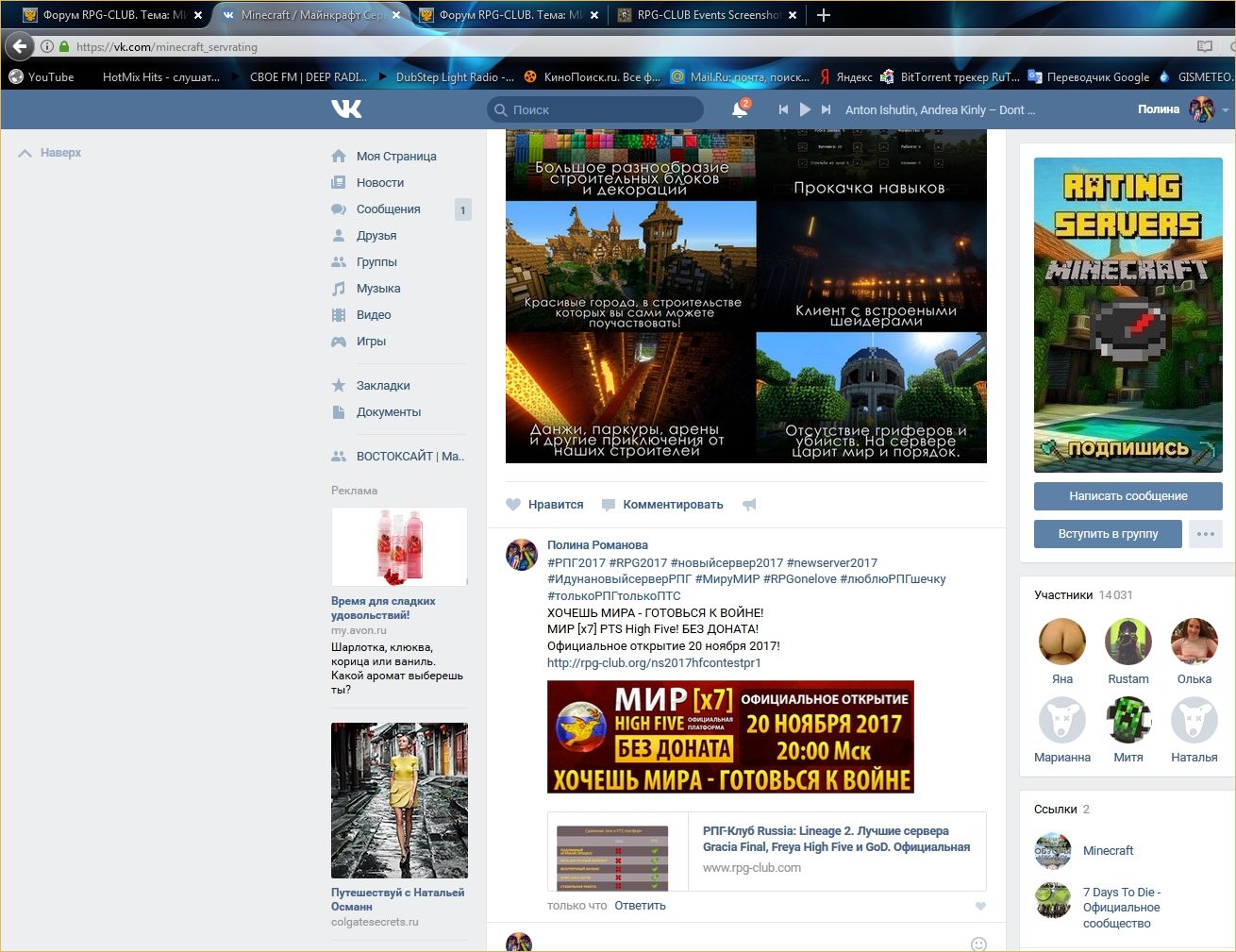The image size is (1236, 952).
Task: Click the share megaphone icon under post
Action: coord(749,505)
